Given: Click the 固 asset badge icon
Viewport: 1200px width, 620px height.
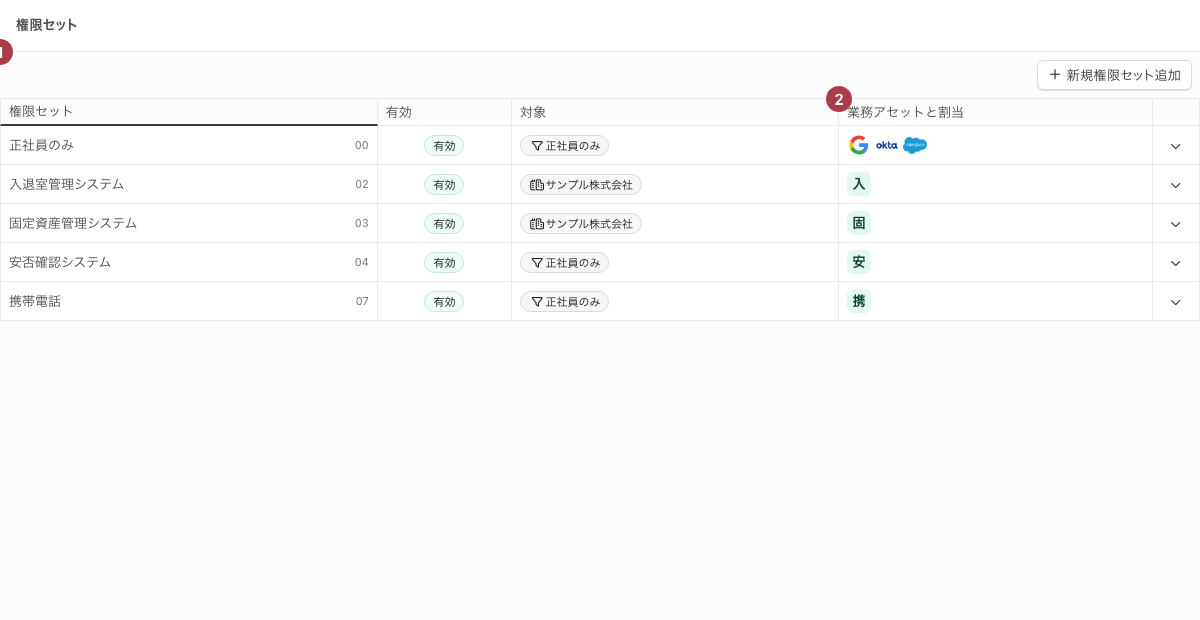Looking at the screenshot, I should pyautogui.click(x=859, y=223).
